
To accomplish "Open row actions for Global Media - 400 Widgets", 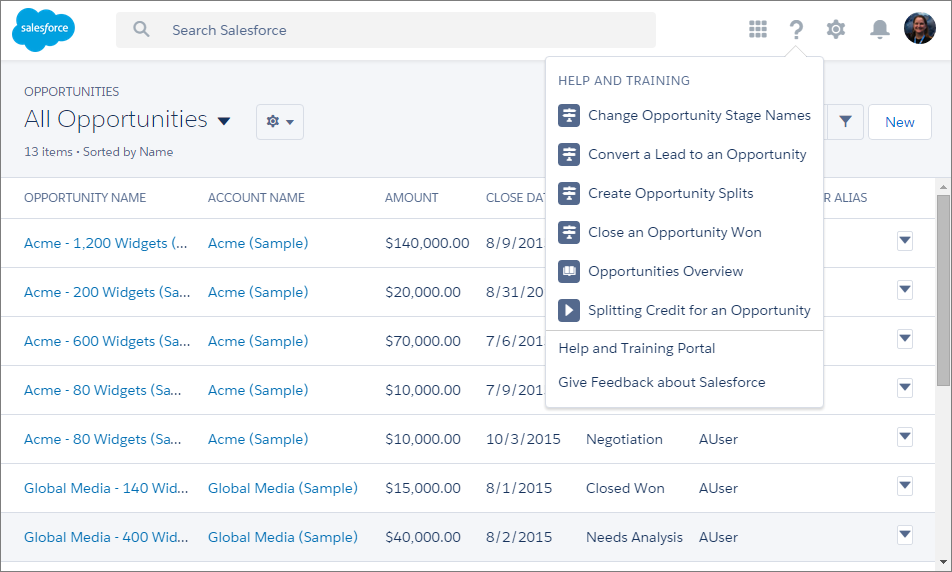I will click(x=905, y=535).
